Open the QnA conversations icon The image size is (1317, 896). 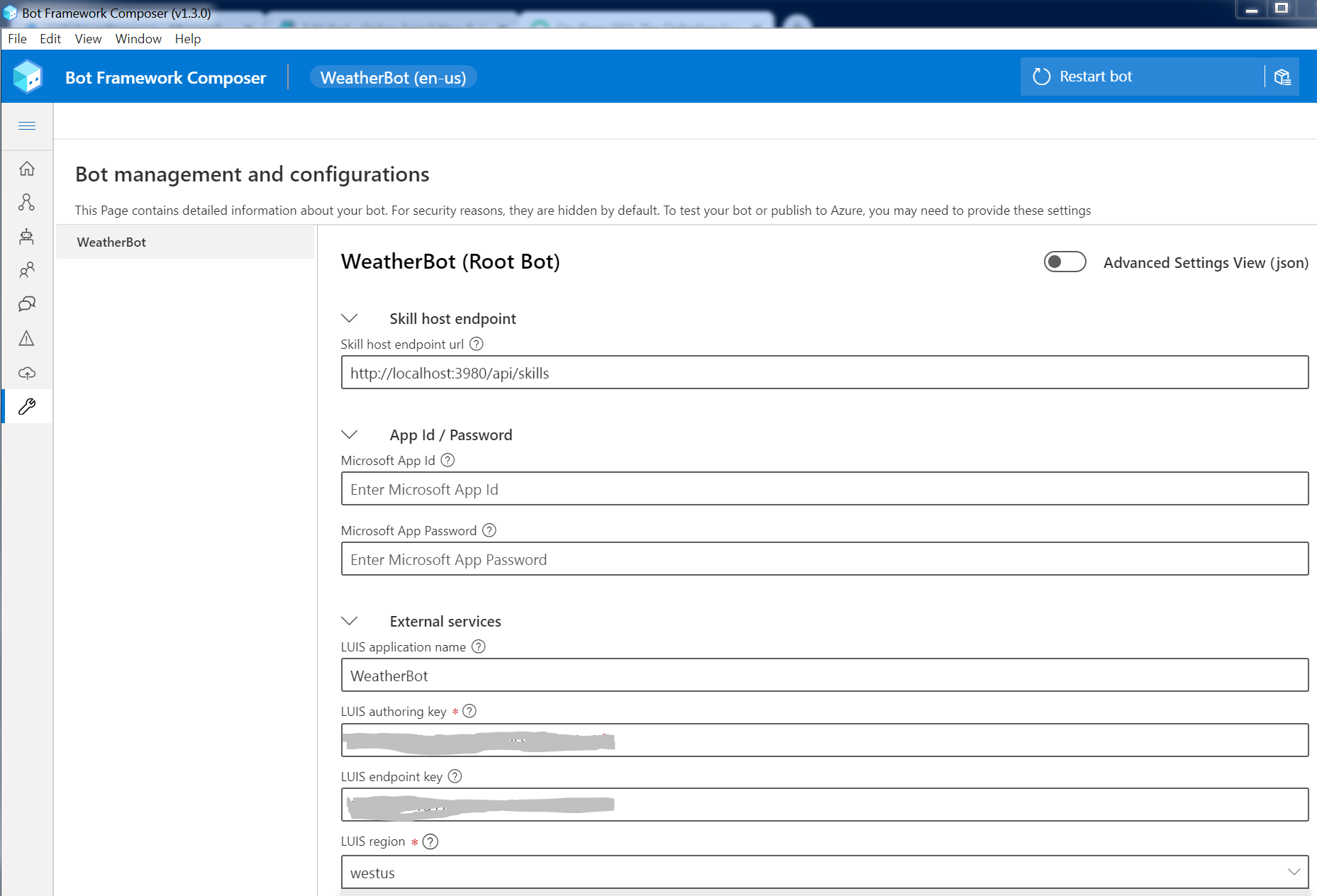point(27,303)
